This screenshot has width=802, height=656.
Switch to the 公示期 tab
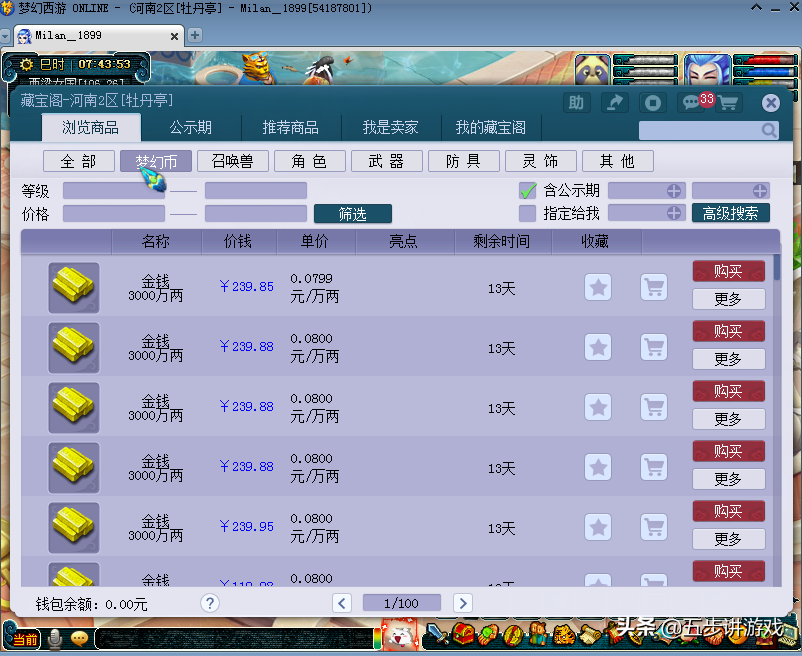click(x=190, y=127)
